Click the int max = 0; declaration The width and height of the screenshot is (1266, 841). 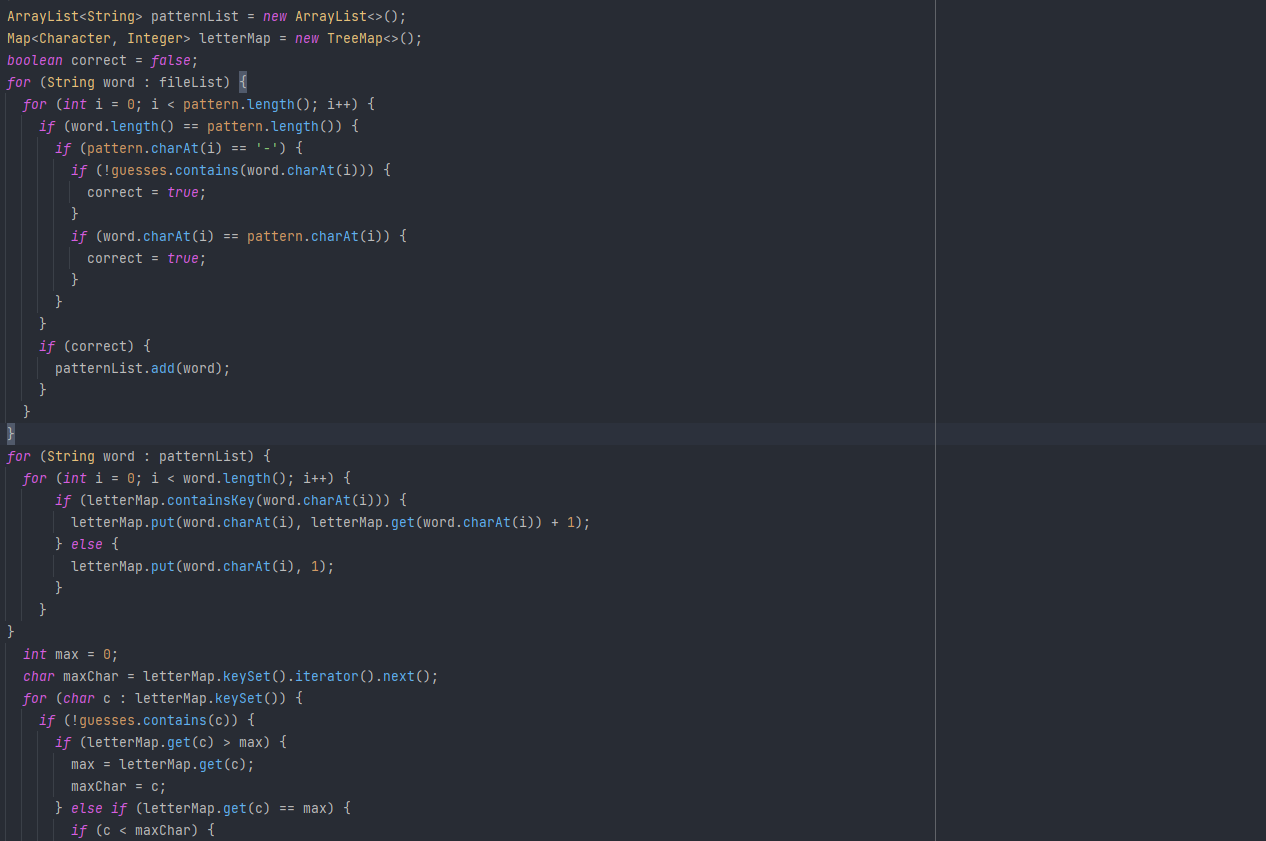pos(71,654)
